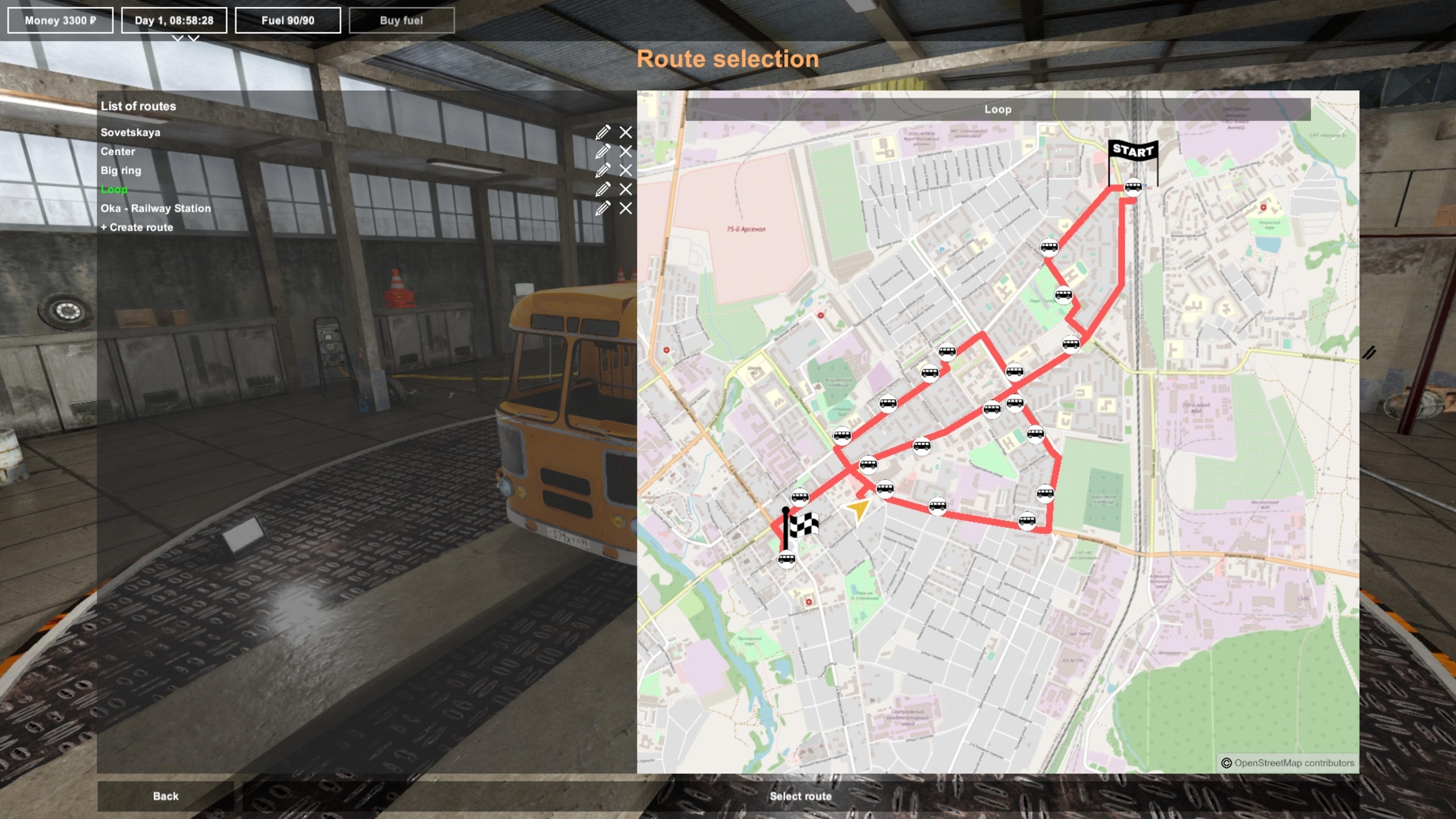The width and height of the screenshot is (1456, 819).
Task: Click the Money 3300 display field
Action: point(60,19)
